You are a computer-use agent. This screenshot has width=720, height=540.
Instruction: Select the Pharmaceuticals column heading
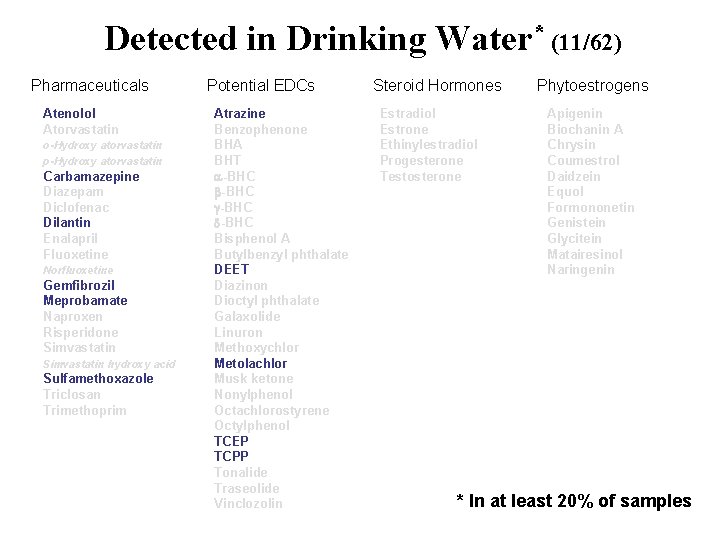(90, 85)
